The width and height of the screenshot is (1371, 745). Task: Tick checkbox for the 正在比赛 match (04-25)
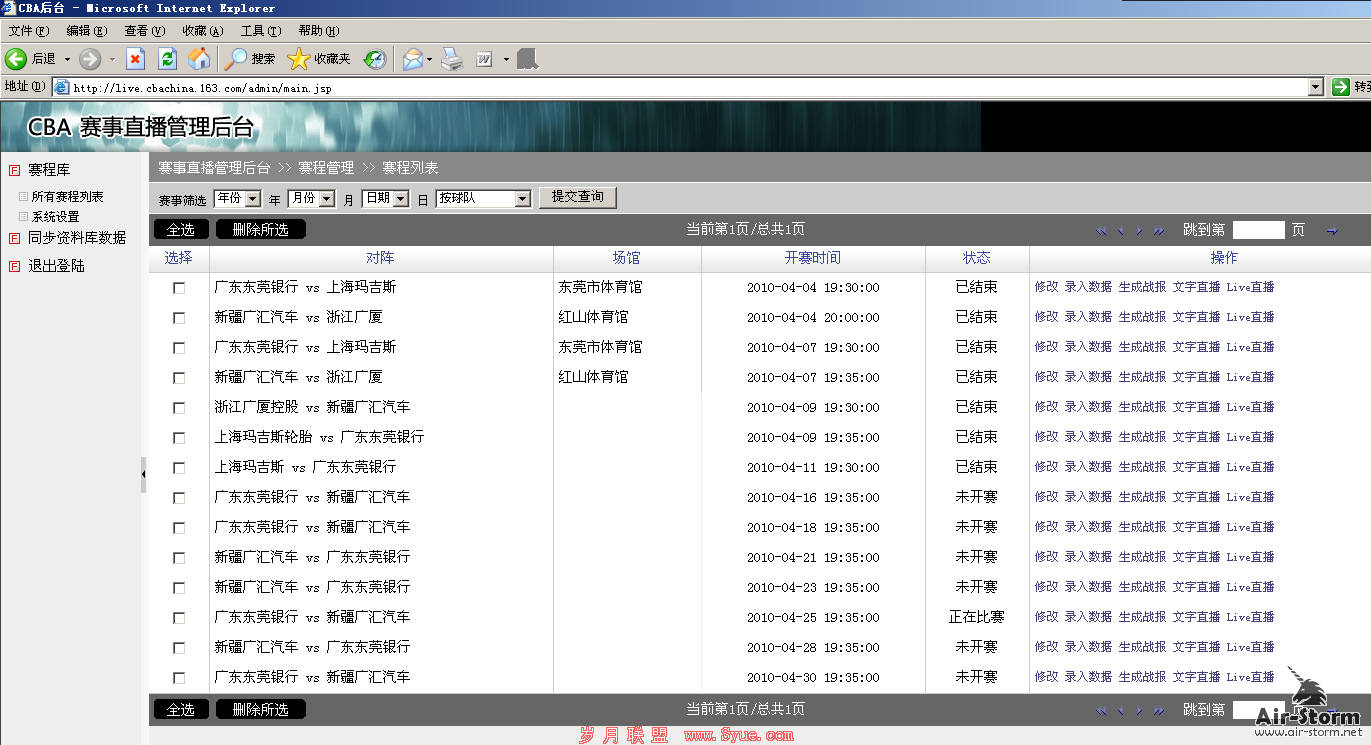coord(179,618)
